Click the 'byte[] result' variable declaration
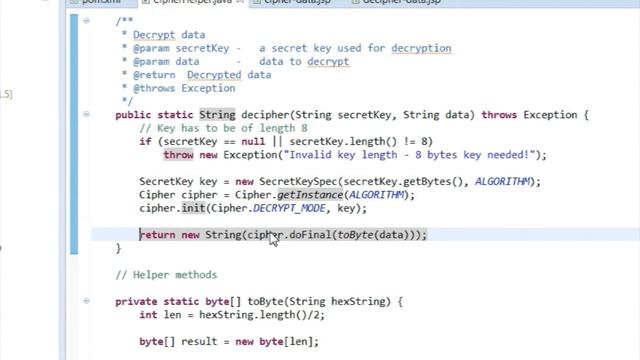The width and height of the screenshot is (640, 360). [x=178, y=341]
